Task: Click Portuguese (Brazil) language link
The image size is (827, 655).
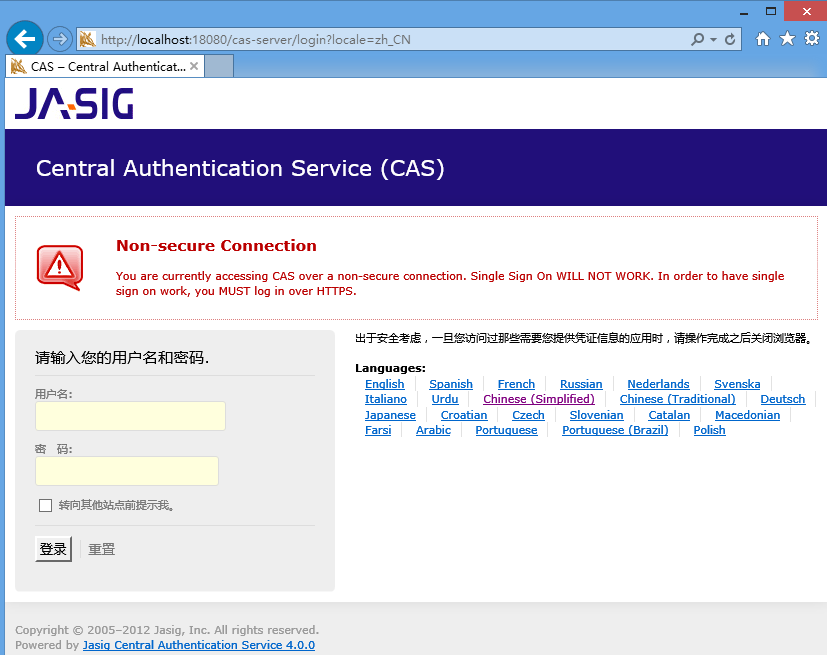Action: [x=615, y=430]
